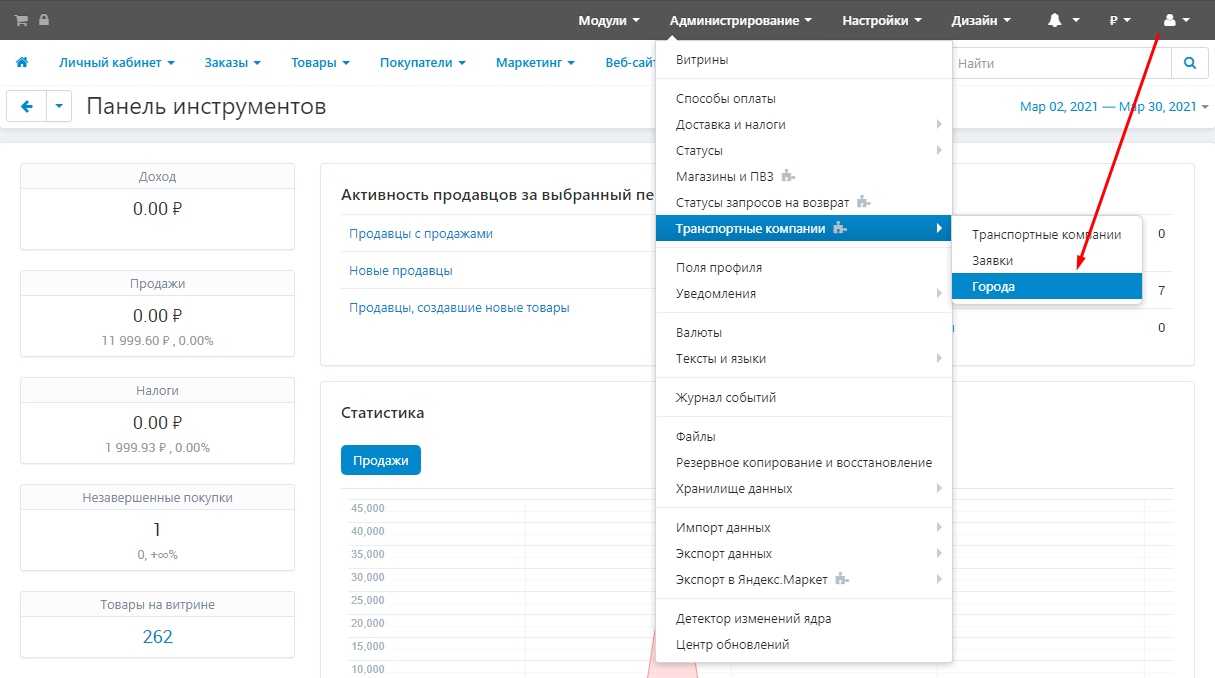Click the home icon in navigation bar
This screenshot has height=678, width=1215.
[21, 63]
